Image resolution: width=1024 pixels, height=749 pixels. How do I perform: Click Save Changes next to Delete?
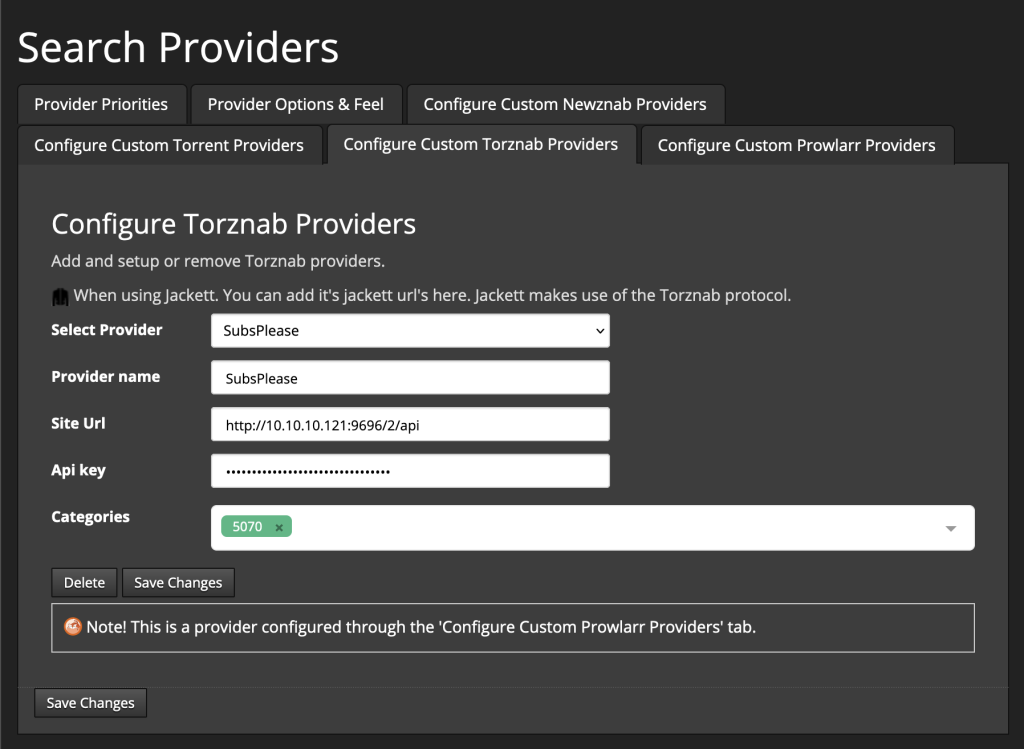178,582
